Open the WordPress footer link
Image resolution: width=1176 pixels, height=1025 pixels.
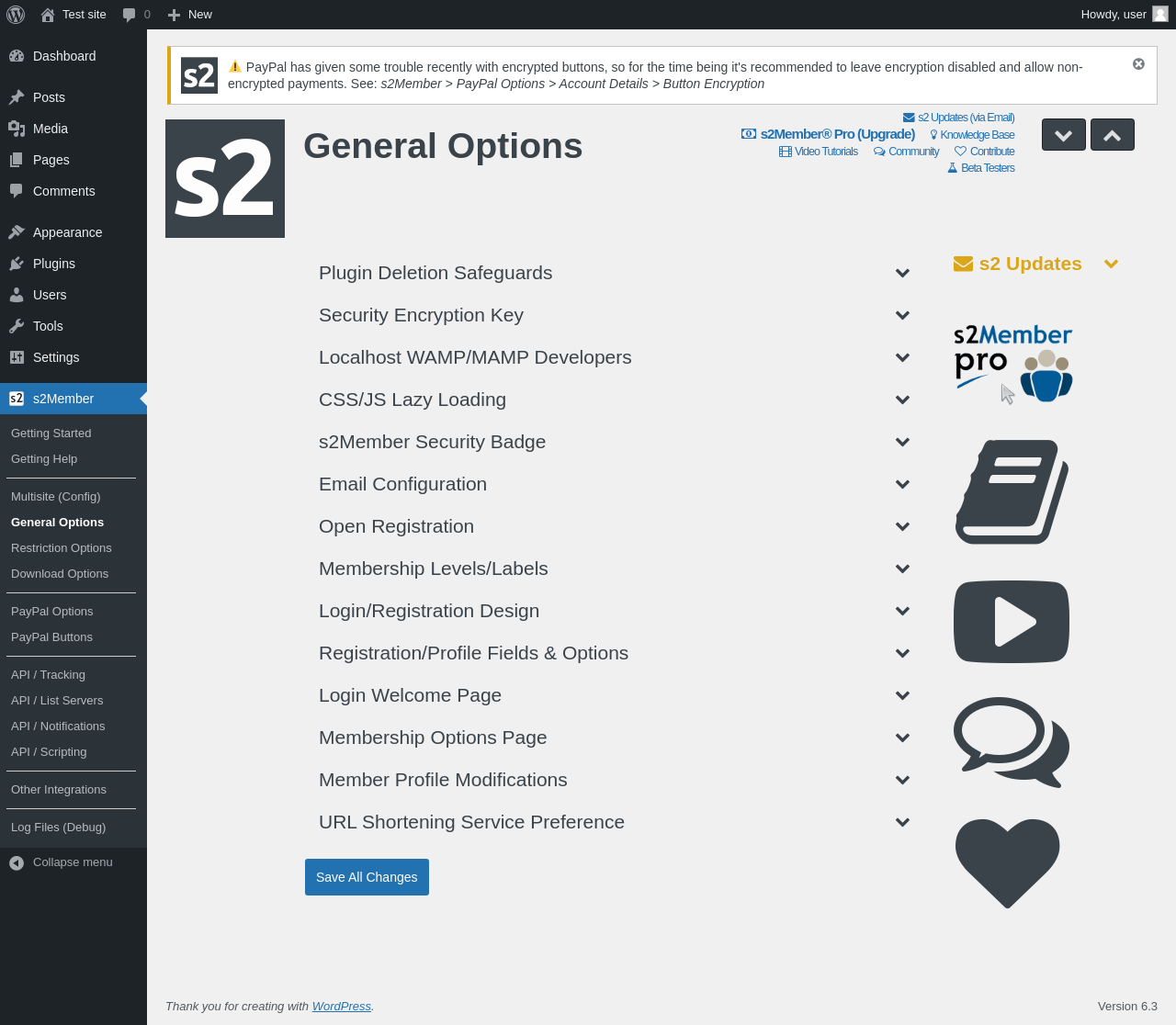click(342, 1007)
